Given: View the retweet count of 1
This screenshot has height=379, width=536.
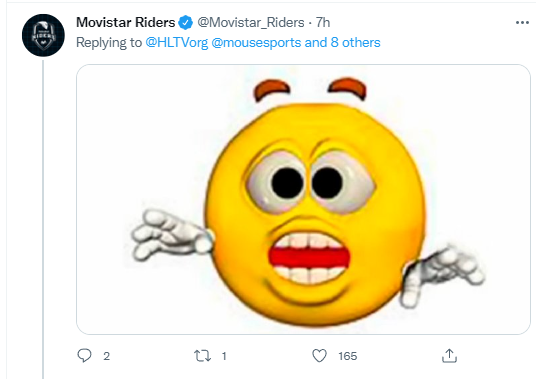Looking at the screenshot, I should [x=224, y=356].
